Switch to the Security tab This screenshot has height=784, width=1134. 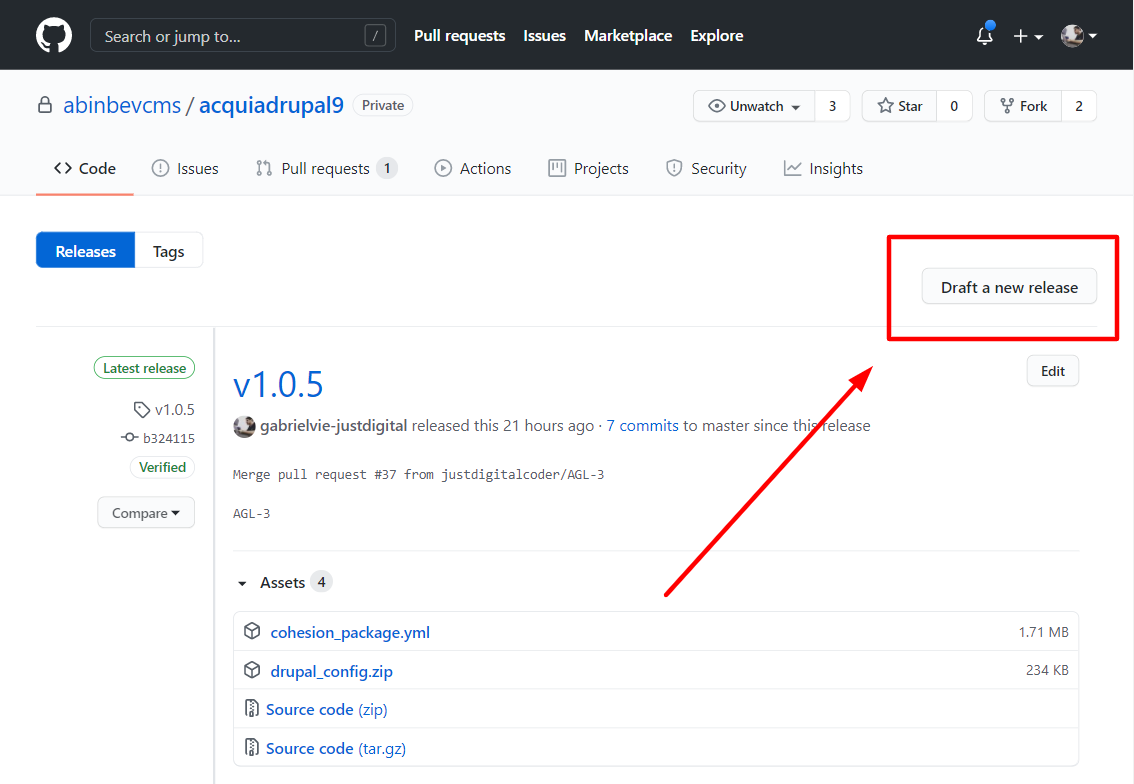(706, 169)
